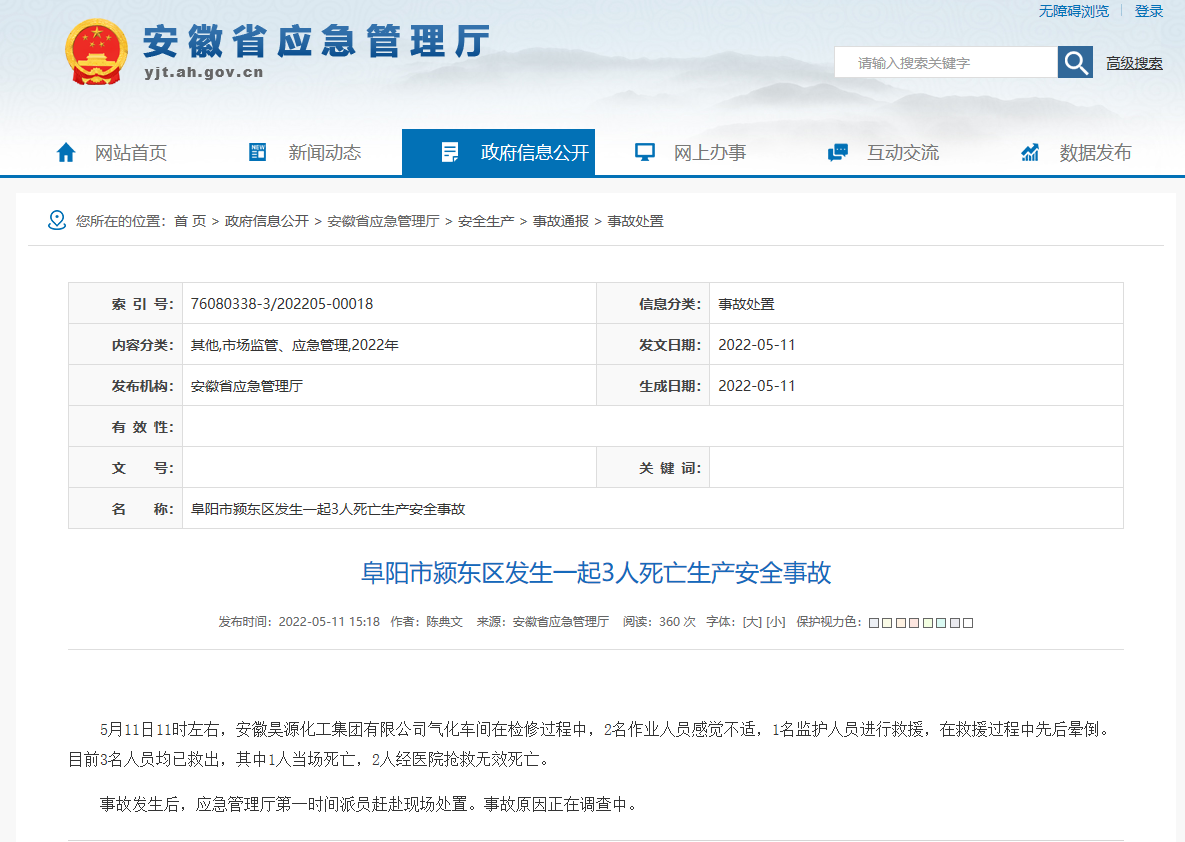Click the document icon beside 政府信息公开
This screenshot has height=842, width=1185.
pos(450,152)
